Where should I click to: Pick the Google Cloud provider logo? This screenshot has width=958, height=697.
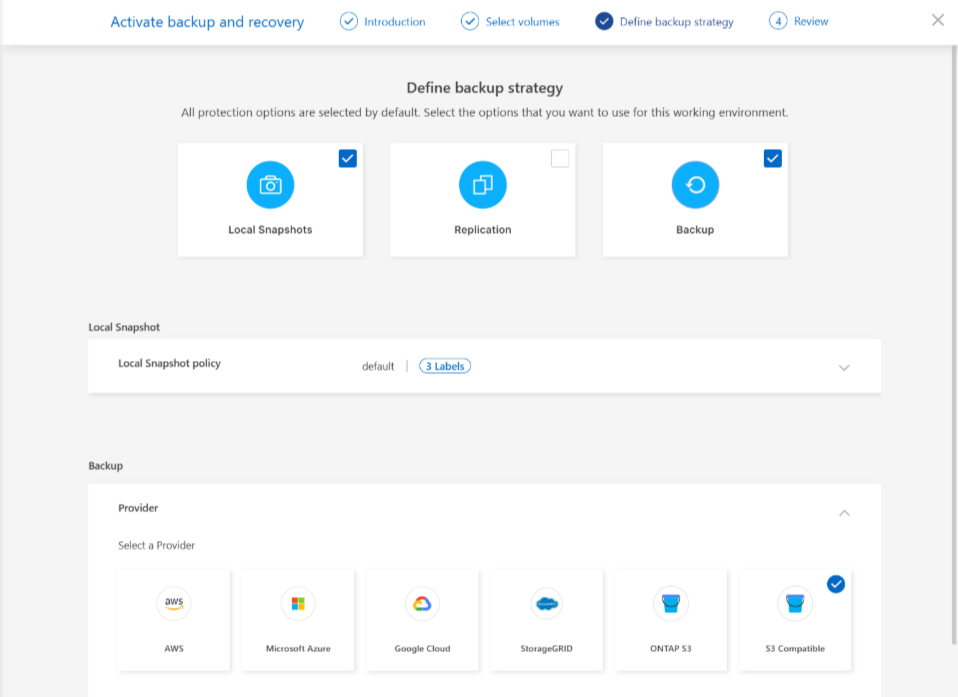[x=422, y=603]
